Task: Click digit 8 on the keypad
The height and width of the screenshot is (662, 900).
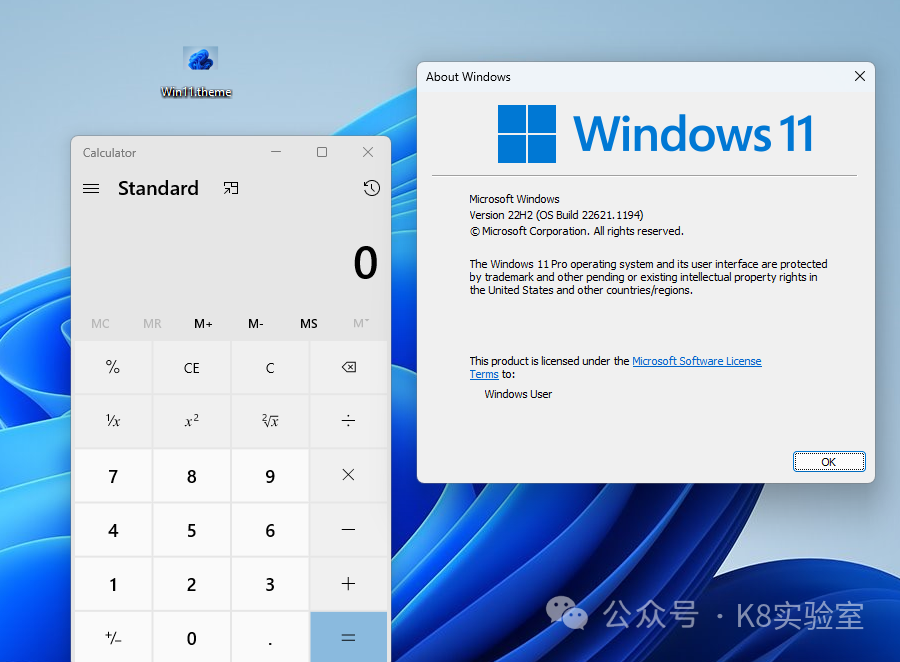Action: pos(192,475)
